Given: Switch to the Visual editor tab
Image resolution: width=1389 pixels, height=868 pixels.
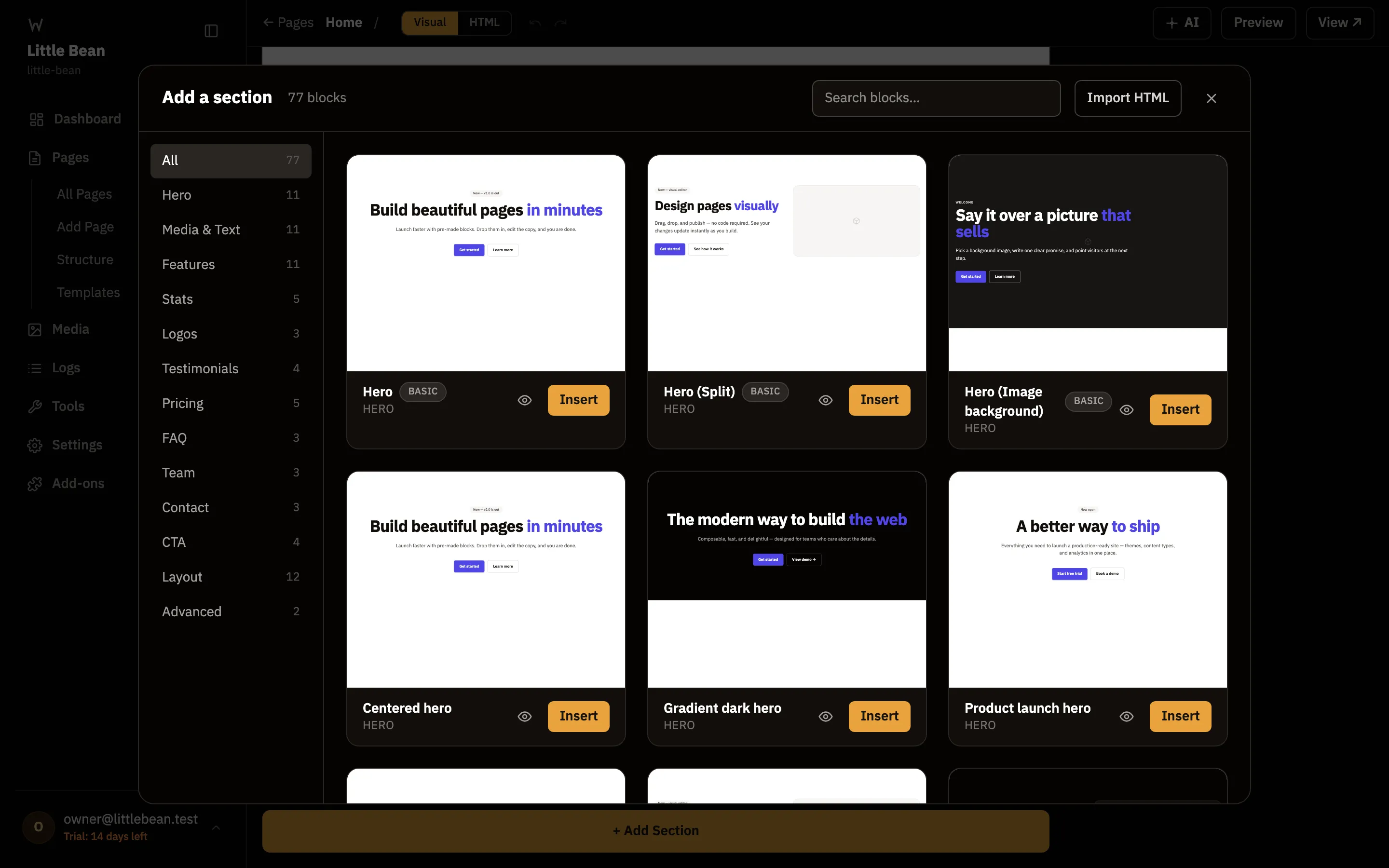Looking at the screenshot, I should pyautogui.click(x=430, y=23).
